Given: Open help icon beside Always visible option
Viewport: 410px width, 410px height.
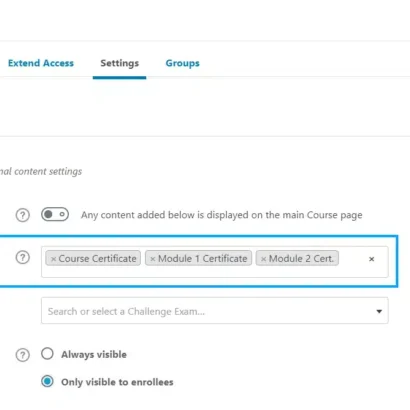Looking at the screenshot, I should (x=23, y=355).
